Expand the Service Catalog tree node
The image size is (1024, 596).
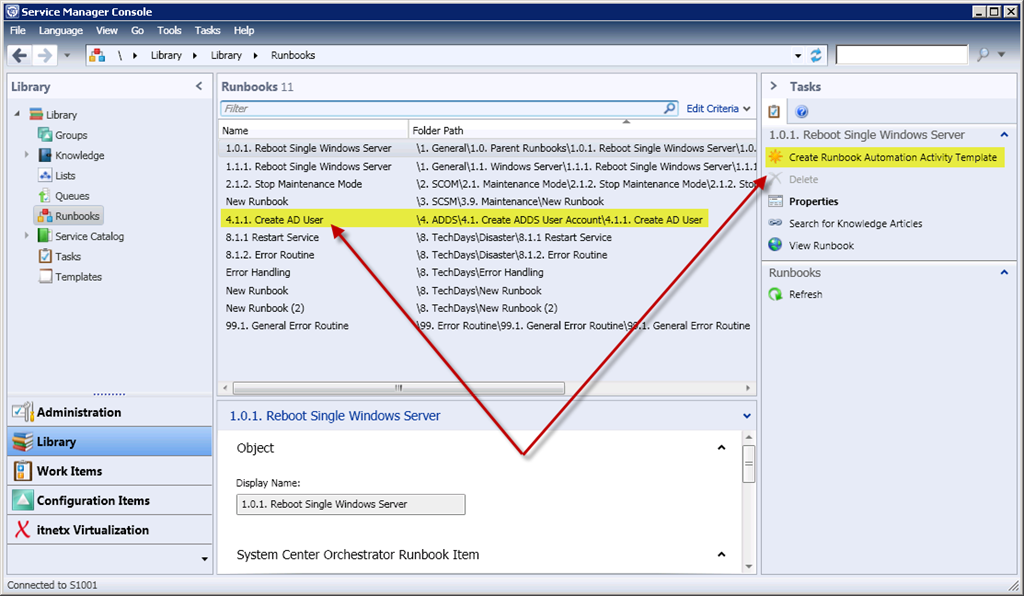[27, 236]
